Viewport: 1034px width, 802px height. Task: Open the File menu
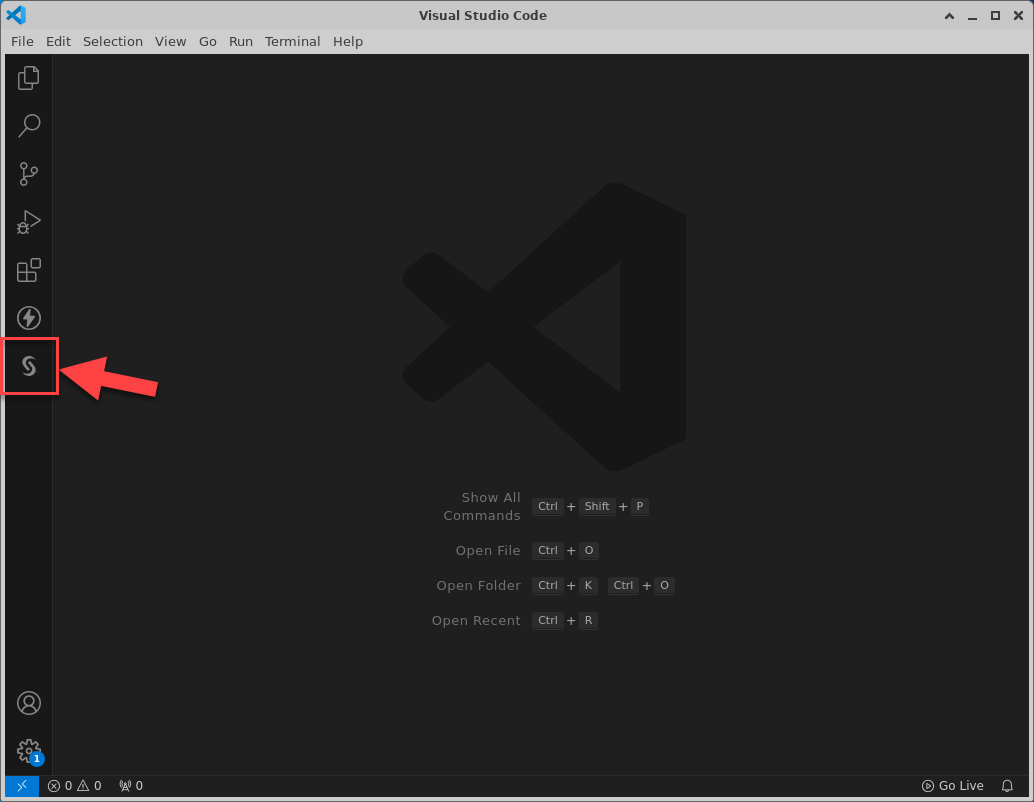pos(22,41)
